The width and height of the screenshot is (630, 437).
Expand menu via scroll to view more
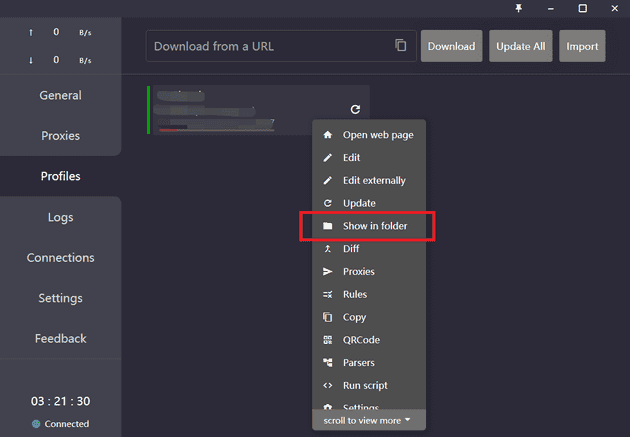point(368,421)
